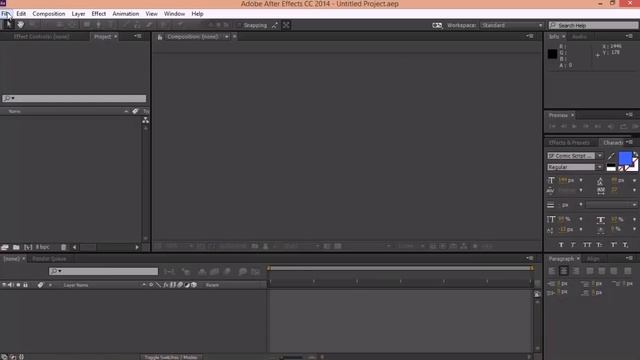Viewport: 640px width, 360px height.
Task: Toggle the Snapping checkbox
Action: click(x=239, y=25)
